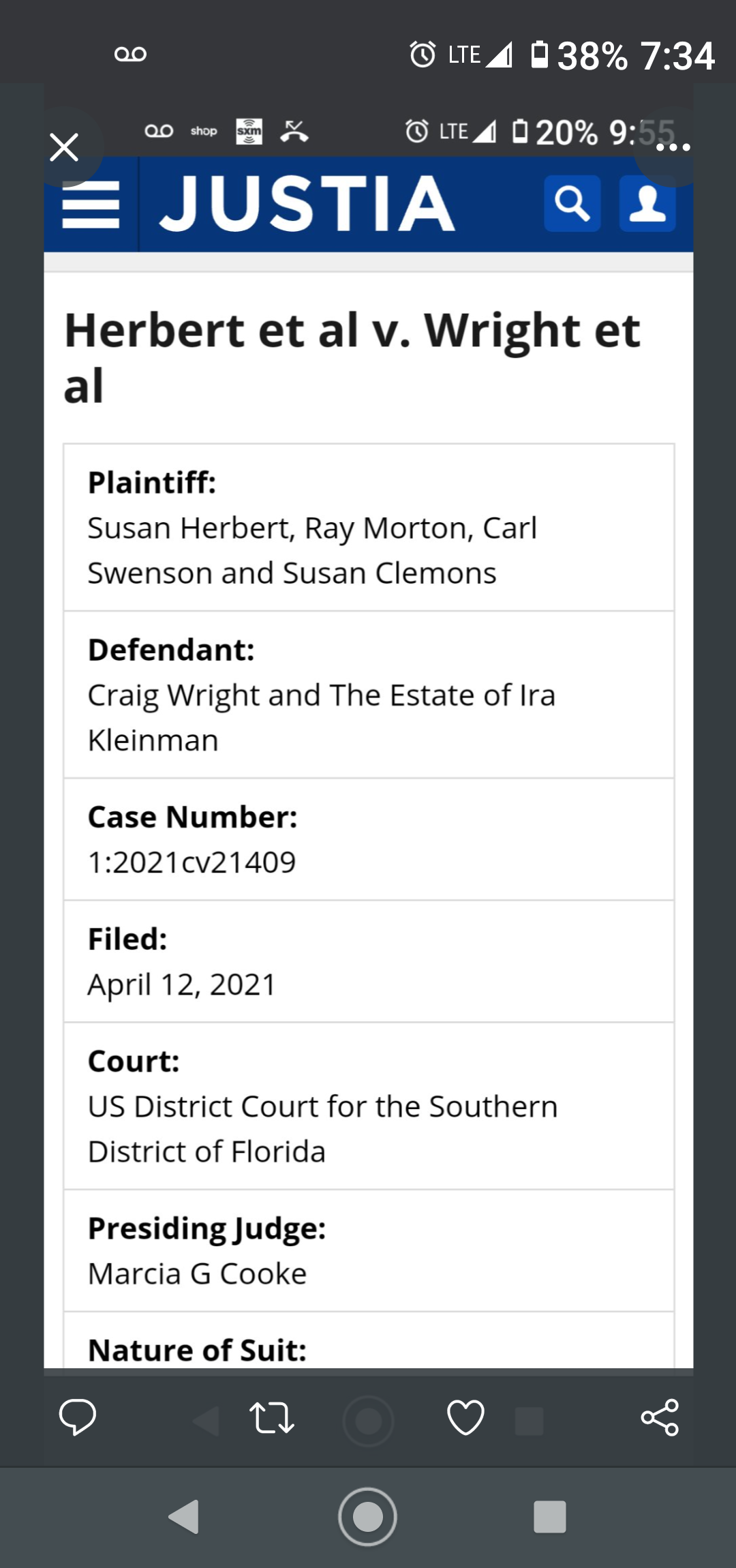Screen dimensions: 736x1568
Task: Tap the Justia search magnifier icon
Action: coord(572,204)
